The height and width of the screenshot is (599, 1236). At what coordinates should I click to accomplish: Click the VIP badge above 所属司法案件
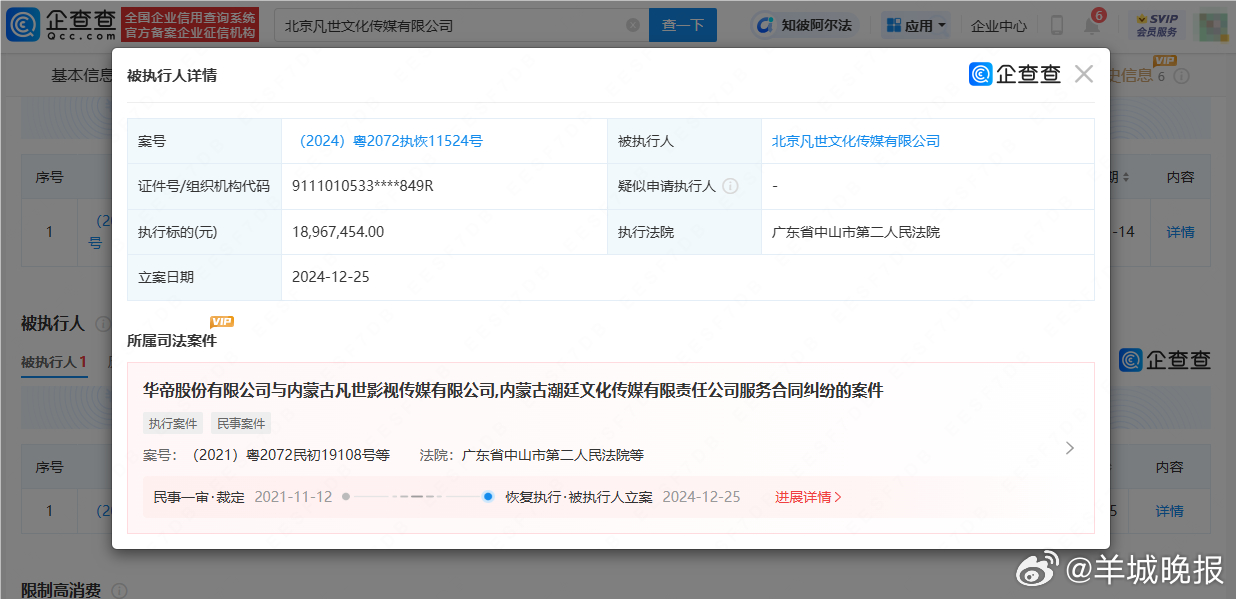point(221,321)
